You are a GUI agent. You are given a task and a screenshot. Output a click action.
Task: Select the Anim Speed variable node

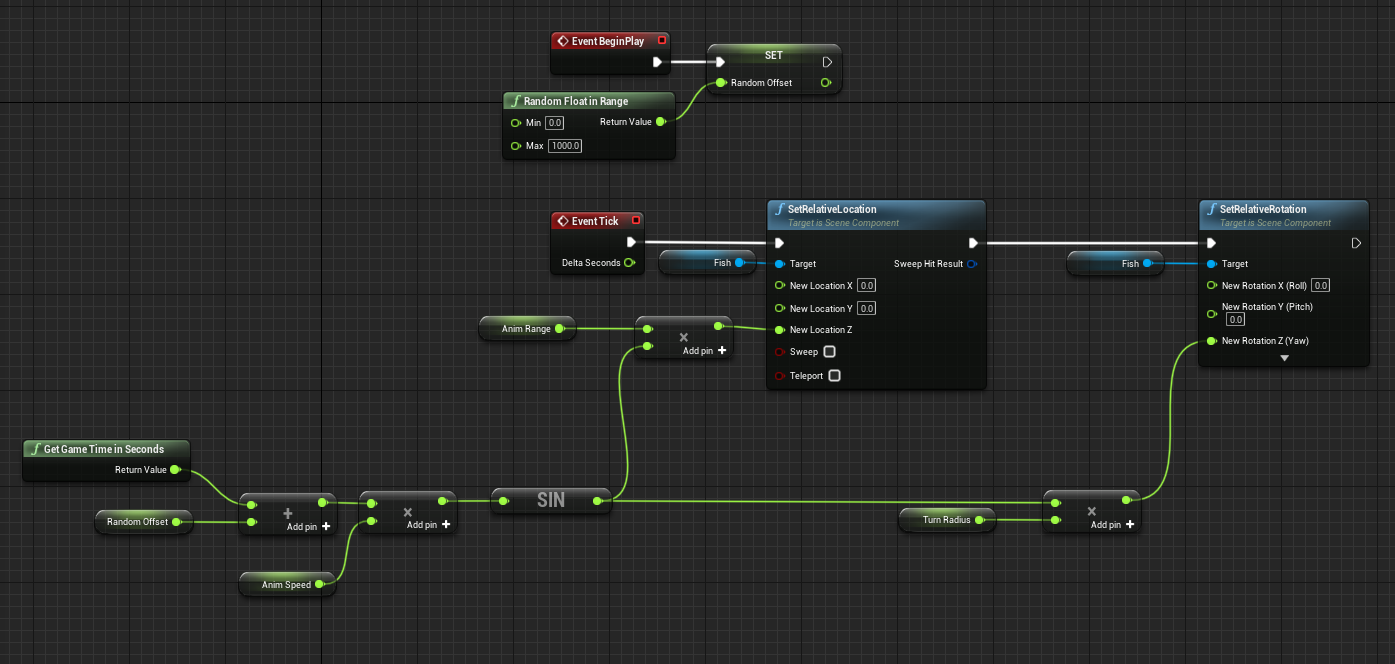click(x=287, y=584)
